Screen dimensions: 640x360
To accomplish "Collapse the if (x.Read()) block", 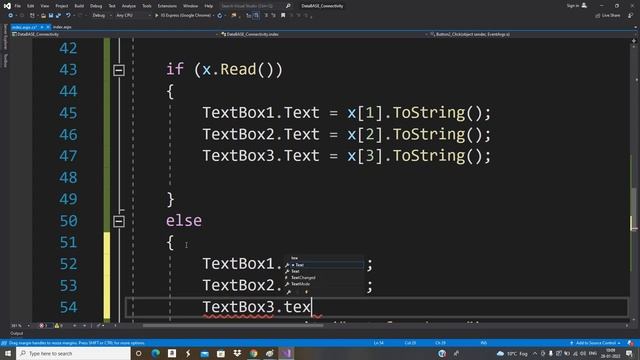I will 119,70.
